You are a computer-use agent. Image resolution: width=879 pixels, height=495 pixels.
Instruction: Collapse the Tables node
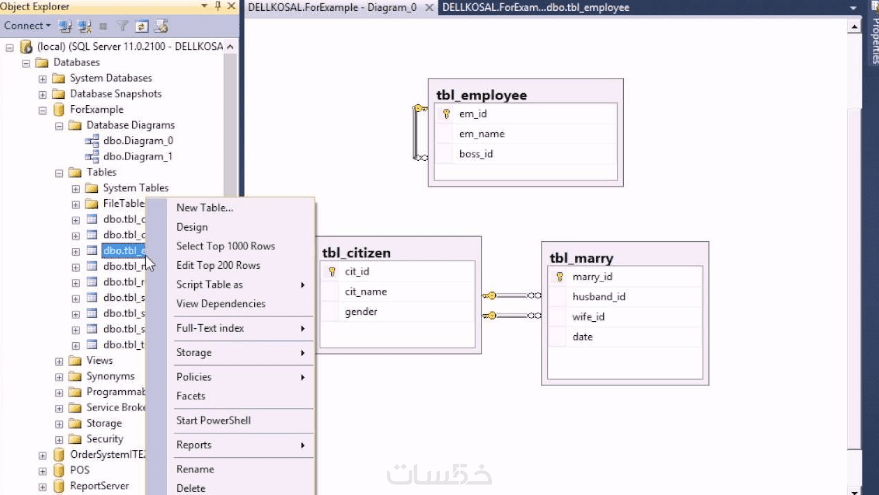pyautogui.click(x=59, y=173)
